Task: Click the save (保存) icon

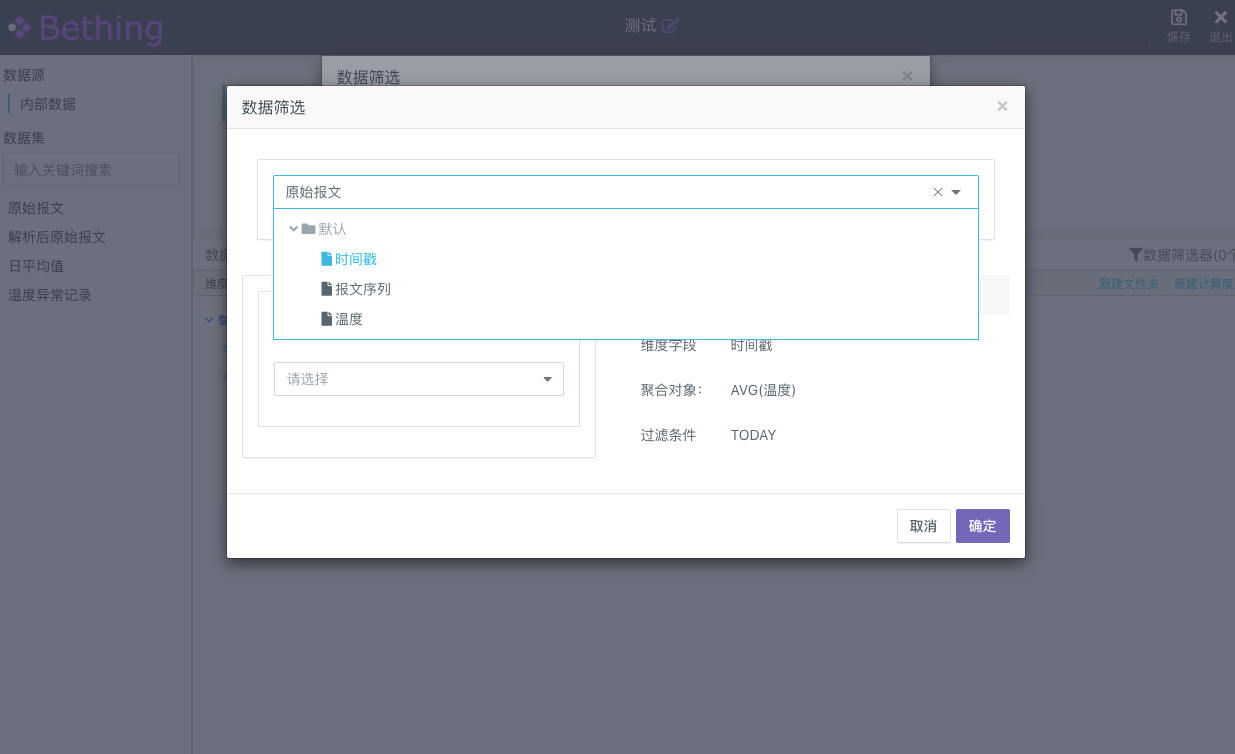Action: (1179, 18)
